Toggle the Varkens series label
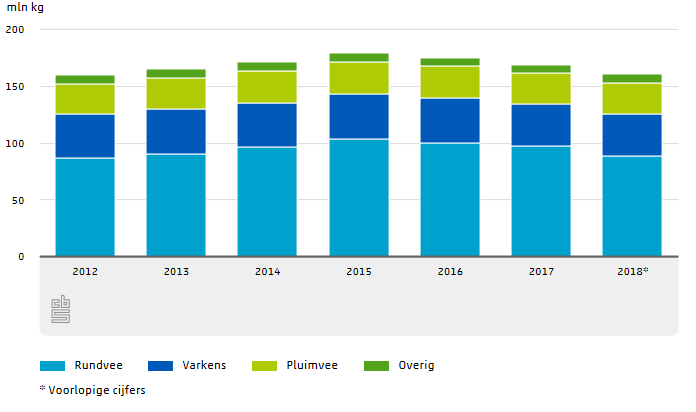This screenshot has width=696, height=412. (x=204, y=366)
